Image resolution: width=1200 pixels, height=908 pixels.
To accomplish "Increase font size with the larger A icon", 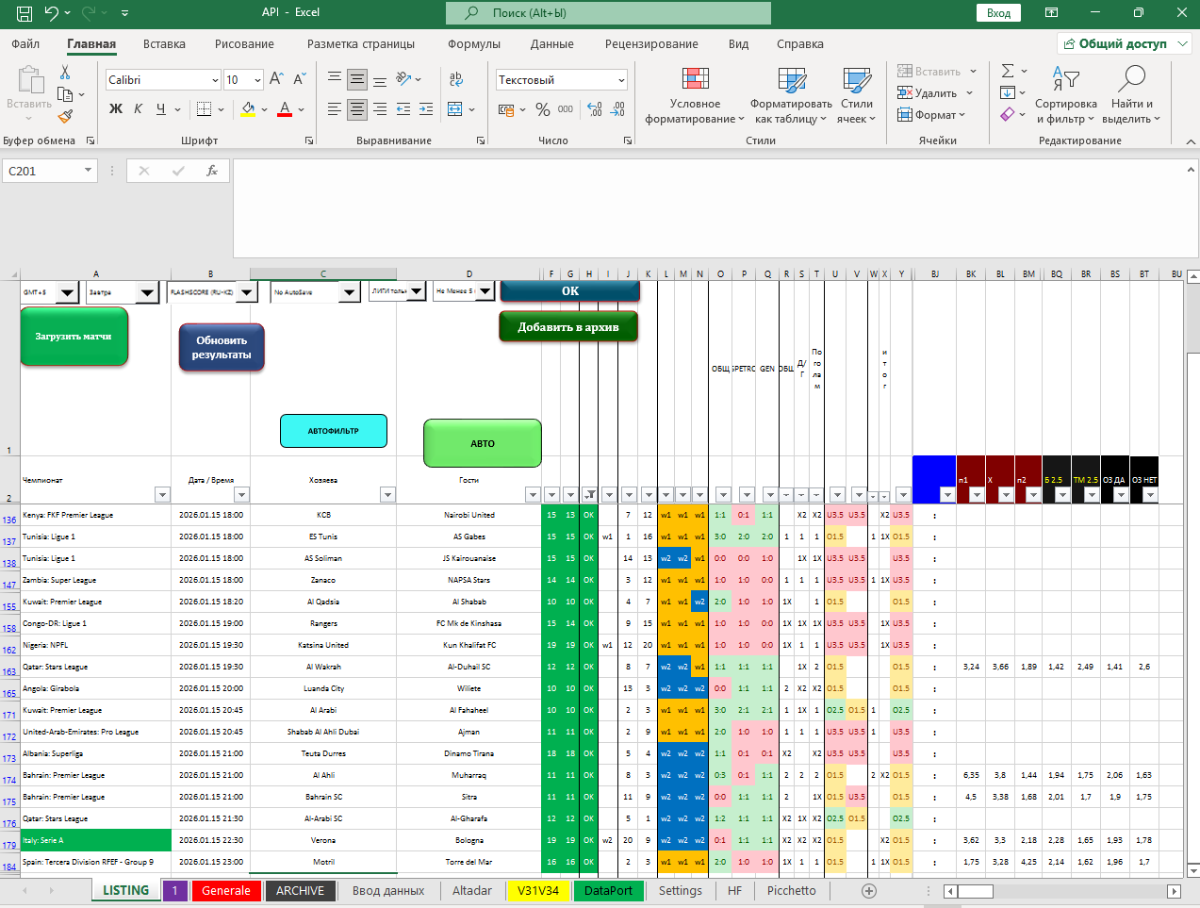I will (x=277, y=79).
